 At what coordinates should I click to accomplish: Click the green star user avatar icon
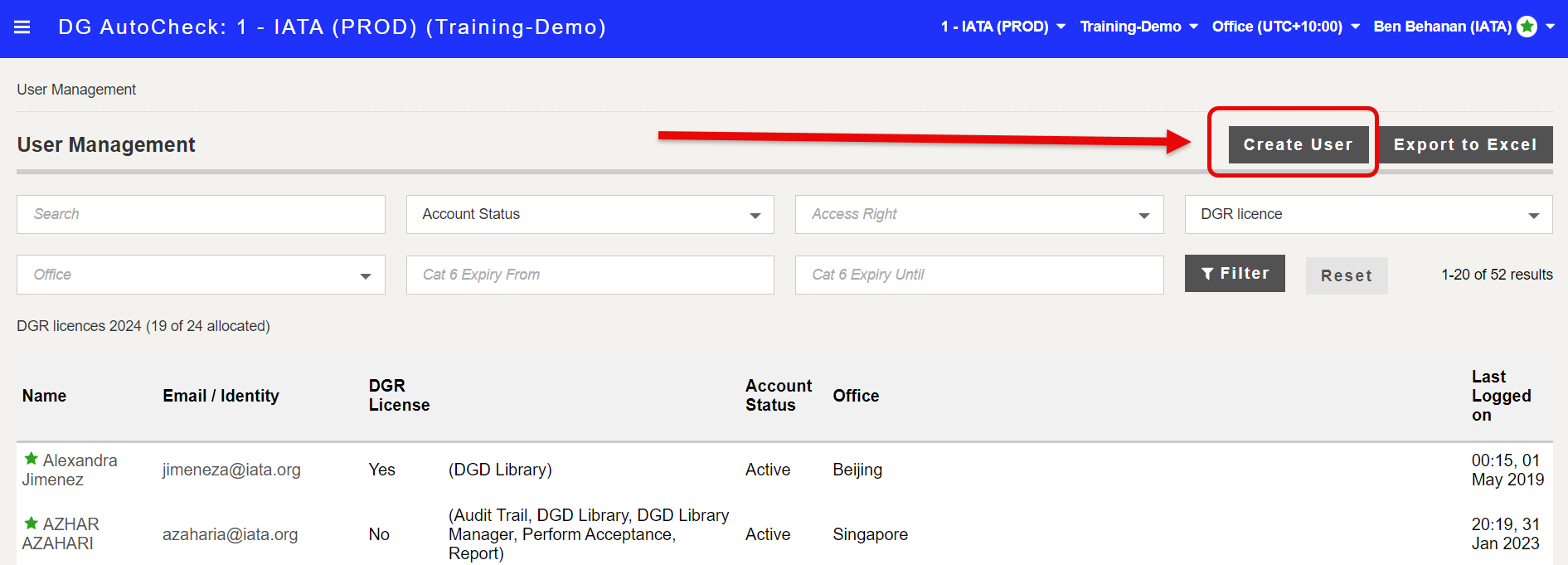(1527, 27)
